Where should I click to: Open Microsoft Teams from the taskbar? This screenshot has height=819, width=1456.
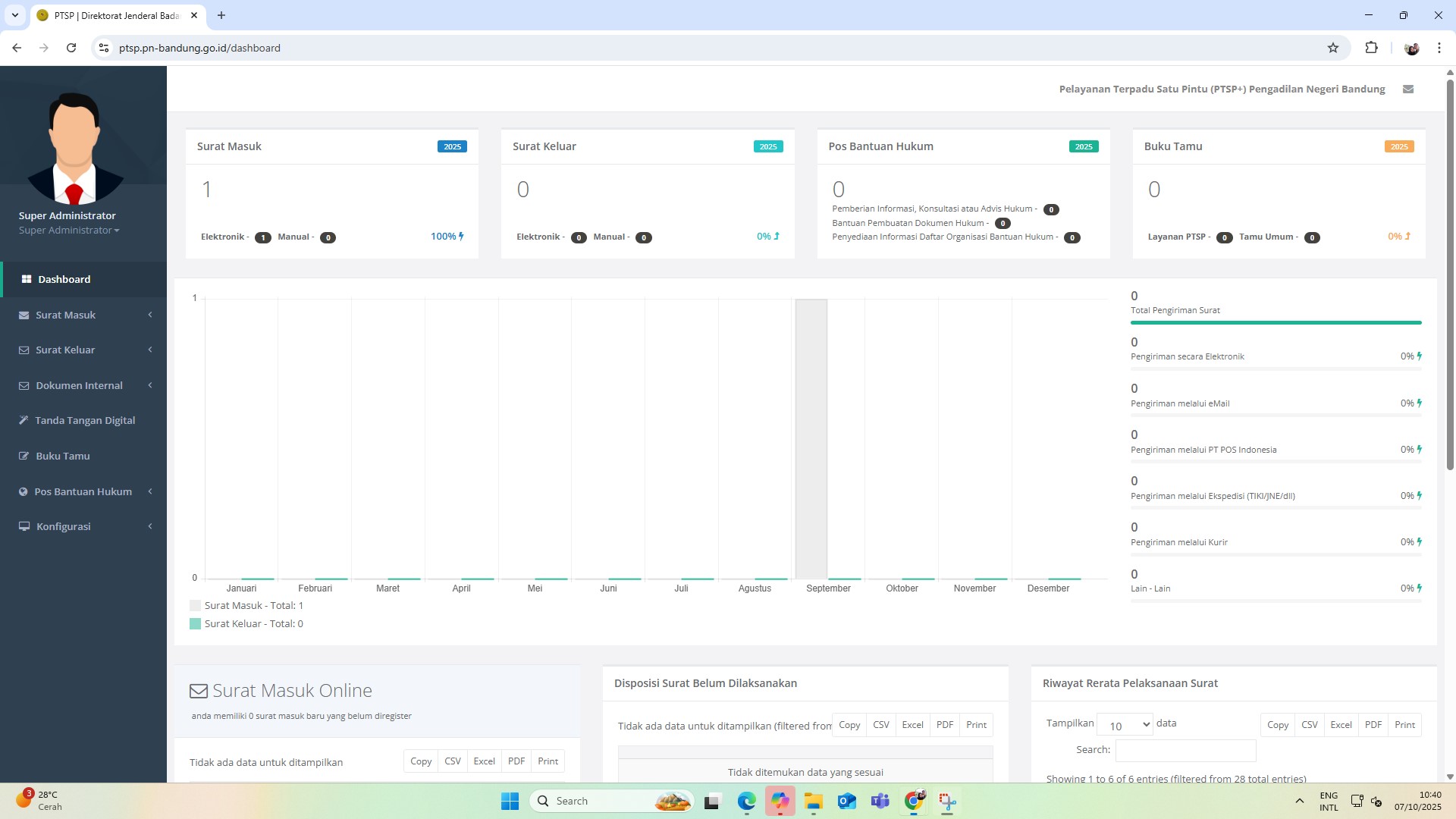coord(880,802)
